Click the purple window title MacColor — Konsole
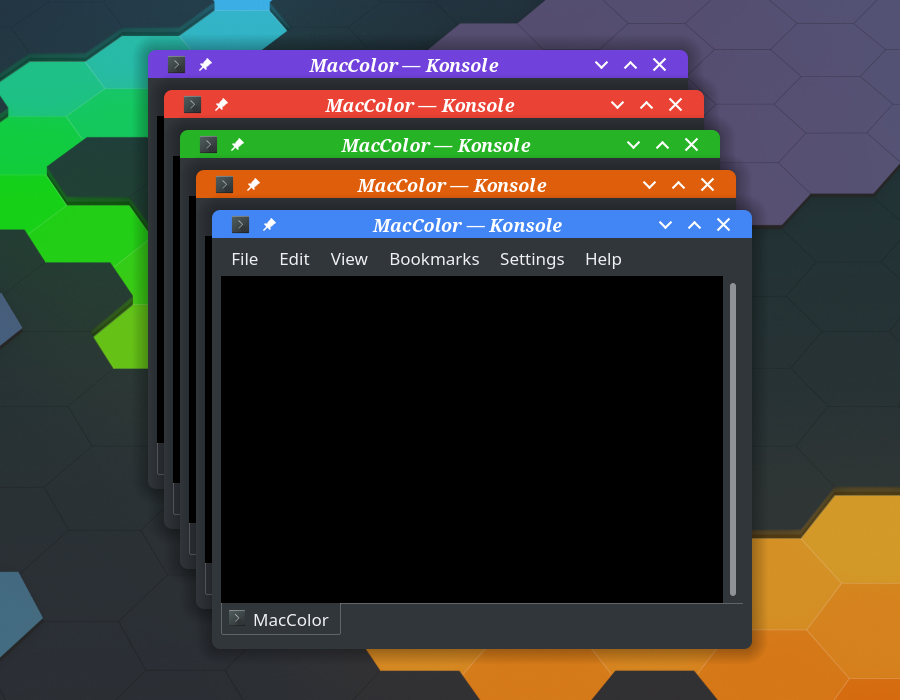 point(404,65)
